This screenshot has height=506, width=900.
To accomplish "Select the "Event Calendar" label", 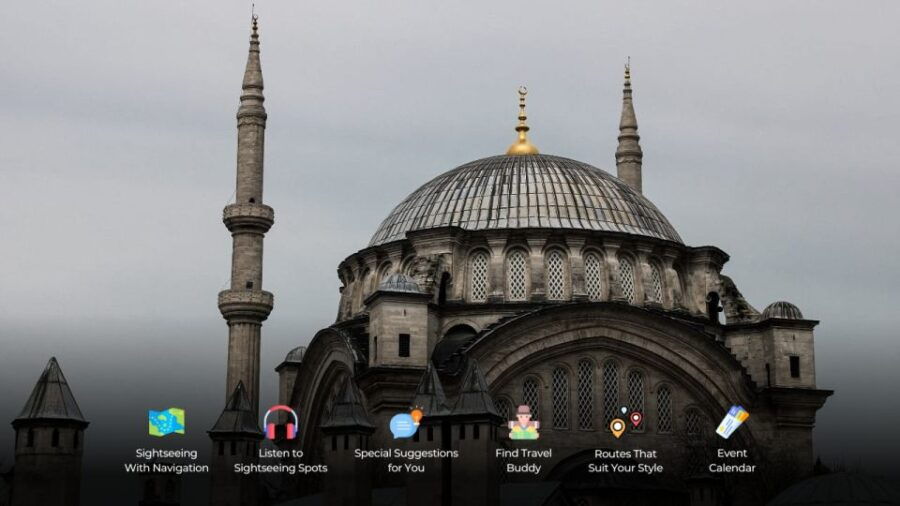I will coord(732,461).
